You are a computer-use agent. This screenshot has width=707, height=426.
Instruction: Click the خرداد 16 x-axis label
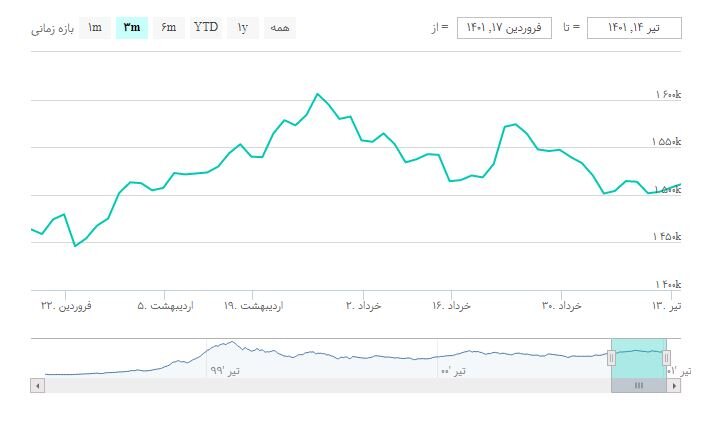tap(451, 305)
